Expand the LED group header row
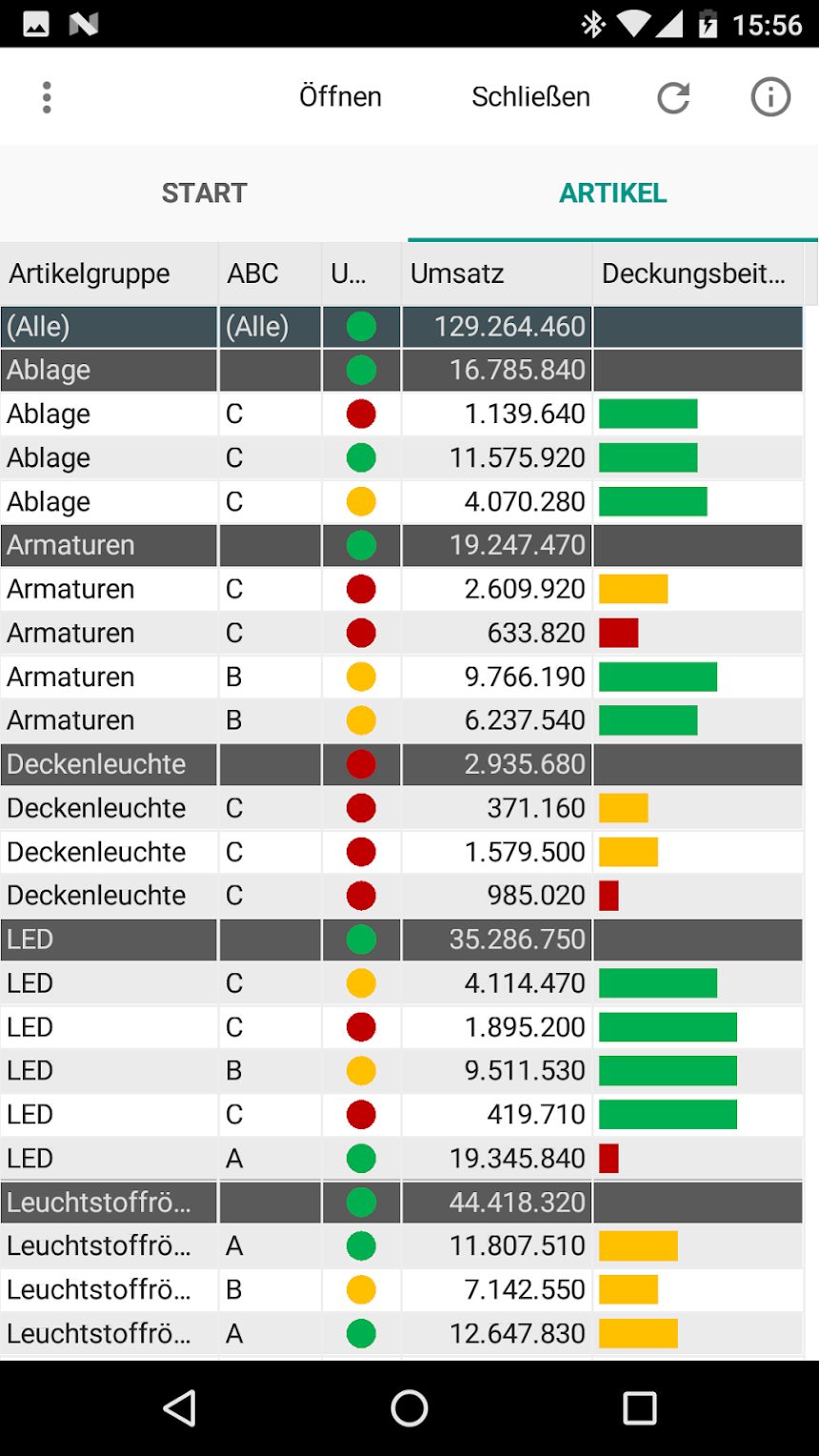819x1456 pixels. click(402, 940)
